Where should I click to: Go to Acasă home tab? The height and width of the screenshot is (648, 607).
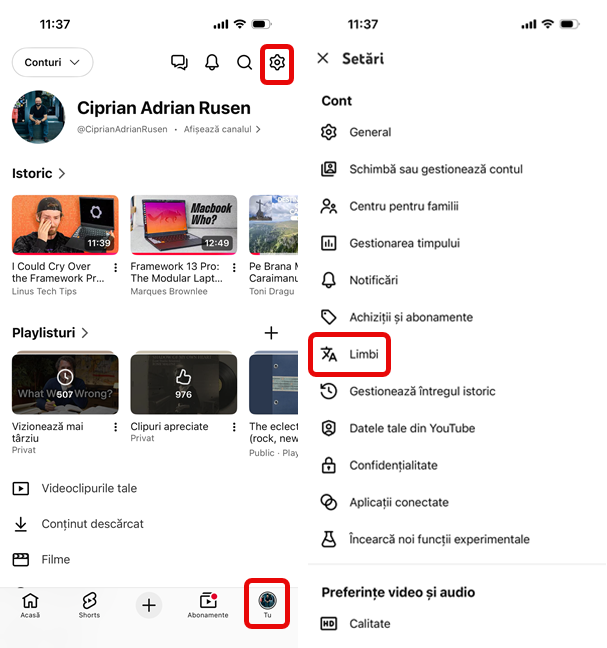click(30, 606)
